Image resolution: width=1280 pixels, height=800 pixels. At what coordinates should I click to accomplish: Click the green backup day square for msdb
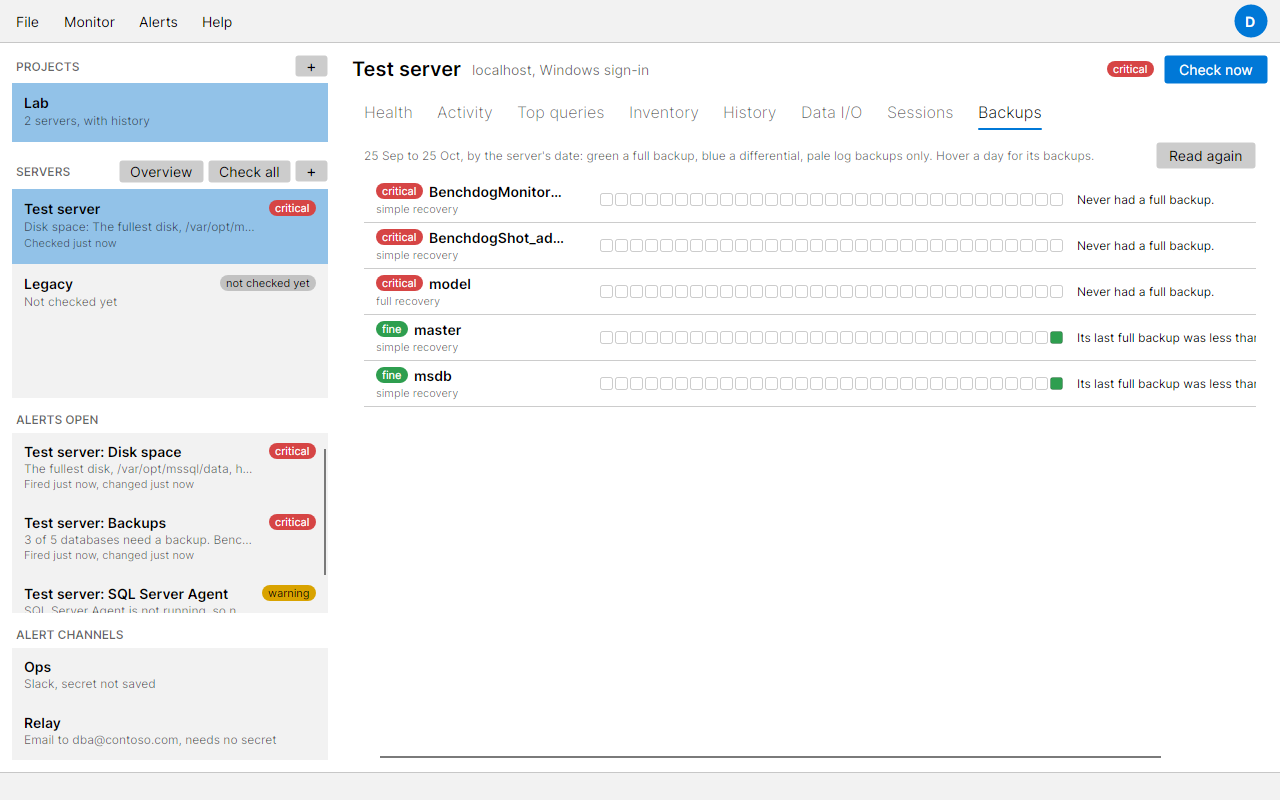tap(1056, 384)
